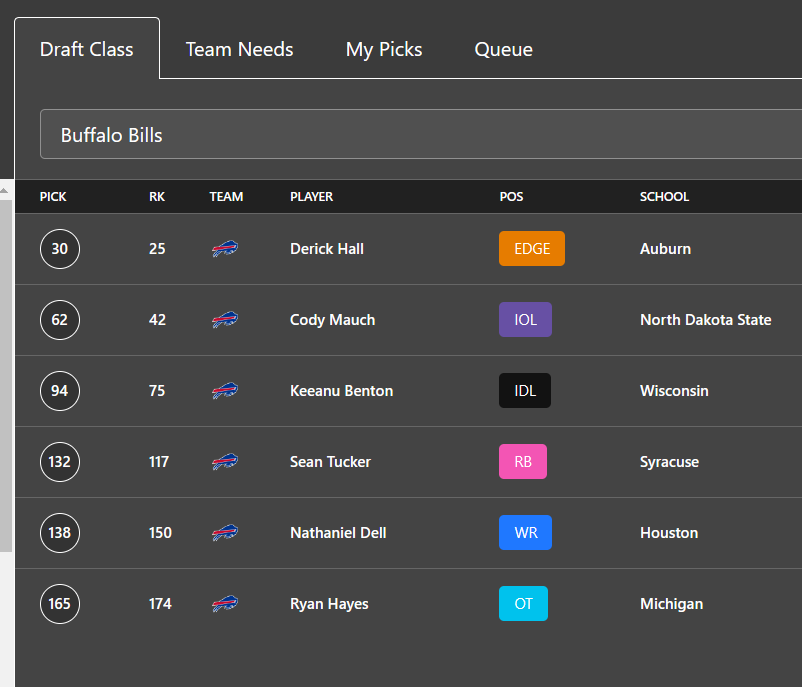
Task: Click the cyan OT position tag
Action: 523,604
